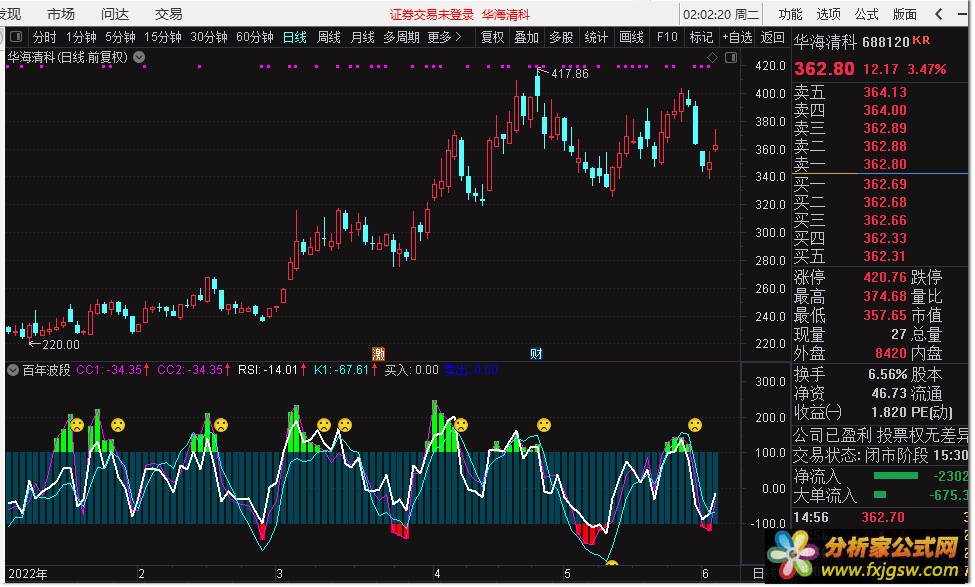Open the 多股 multi-stock view
The height and width of the screenshot is (587, 975).
click(x=561, y=37)
